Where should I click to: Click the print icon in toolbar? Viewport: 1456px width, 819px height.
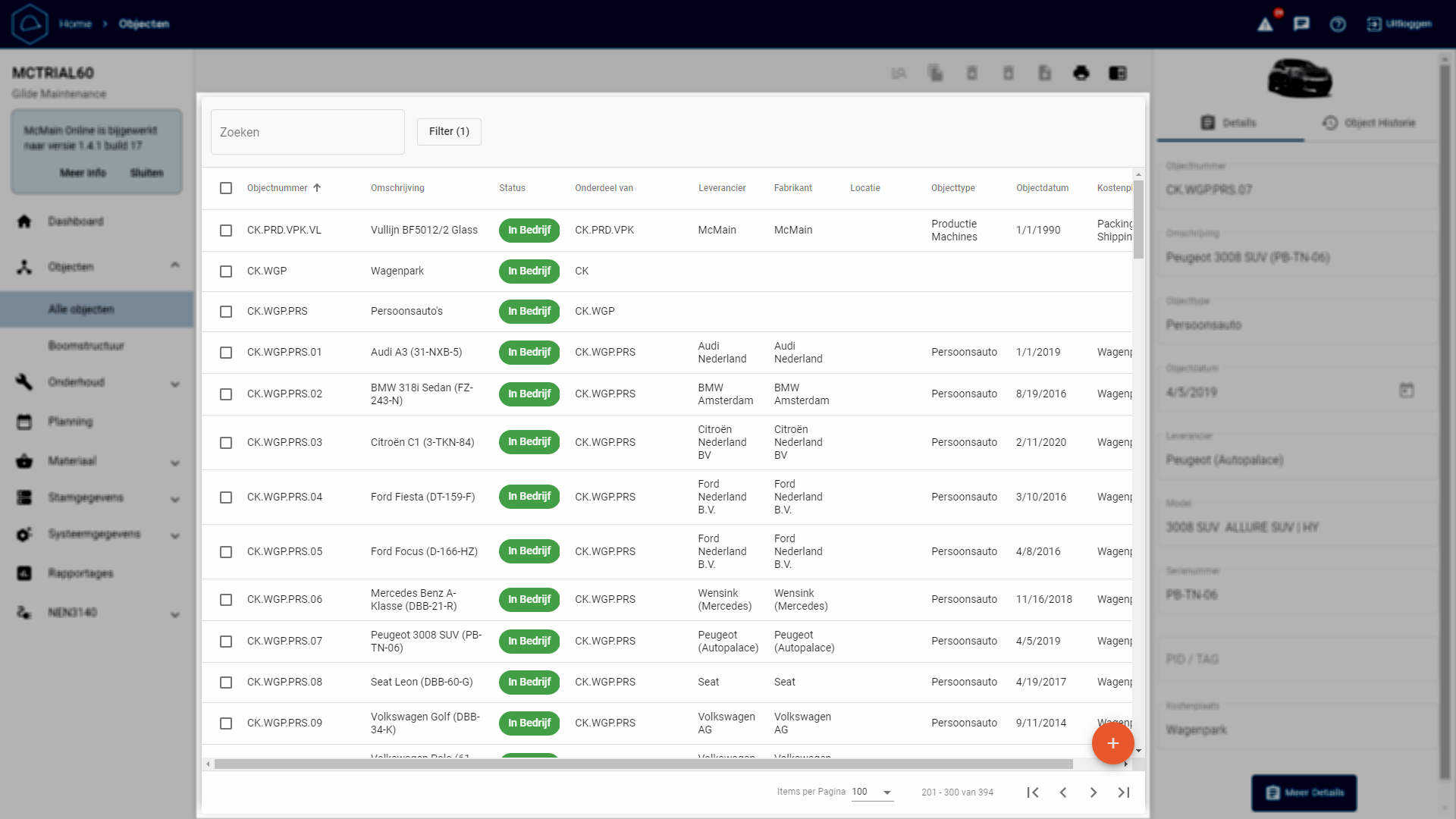[x=1081, y=73]
